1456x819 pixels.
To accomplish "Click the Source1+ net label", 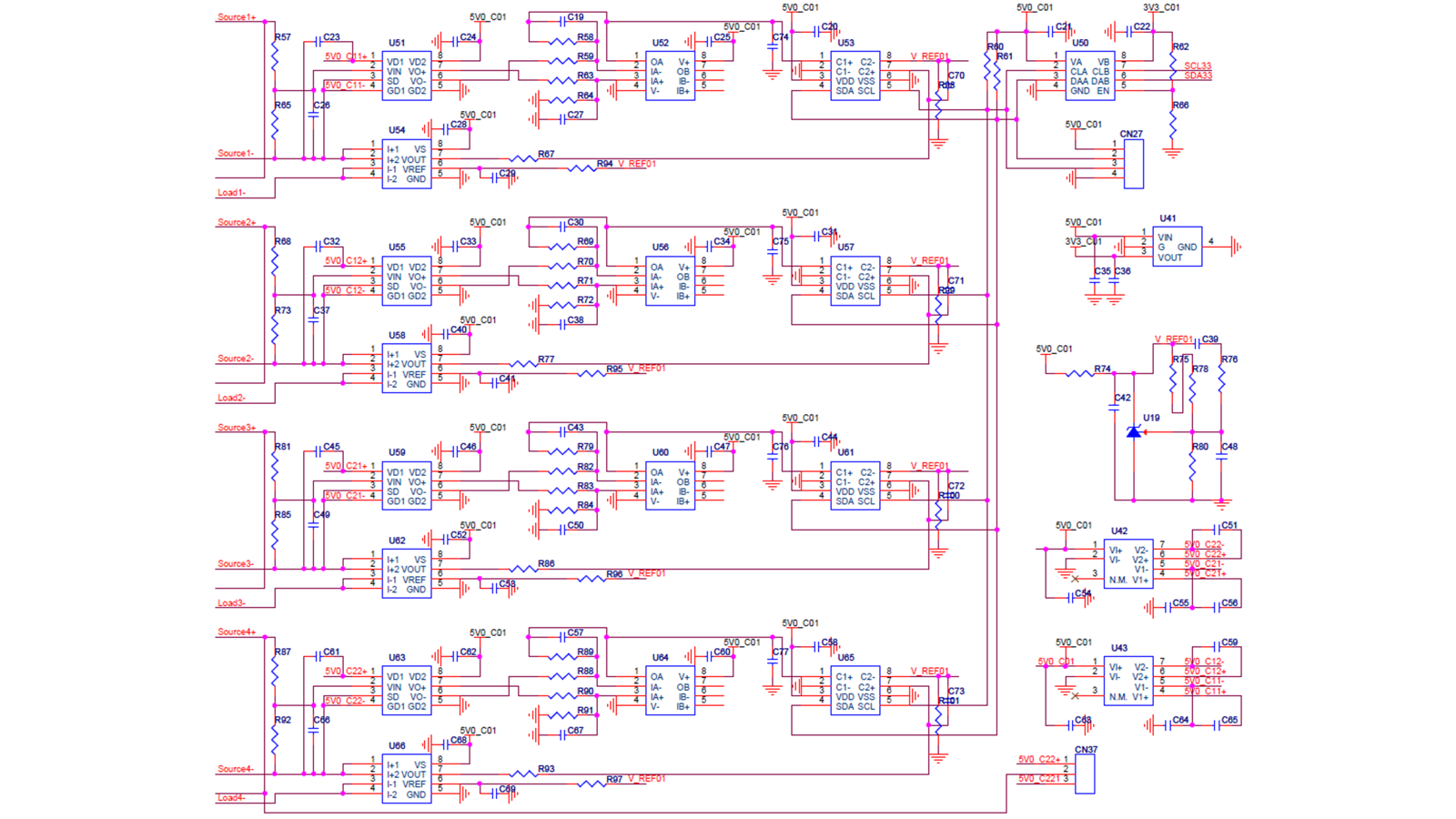I will click(237, 17).
